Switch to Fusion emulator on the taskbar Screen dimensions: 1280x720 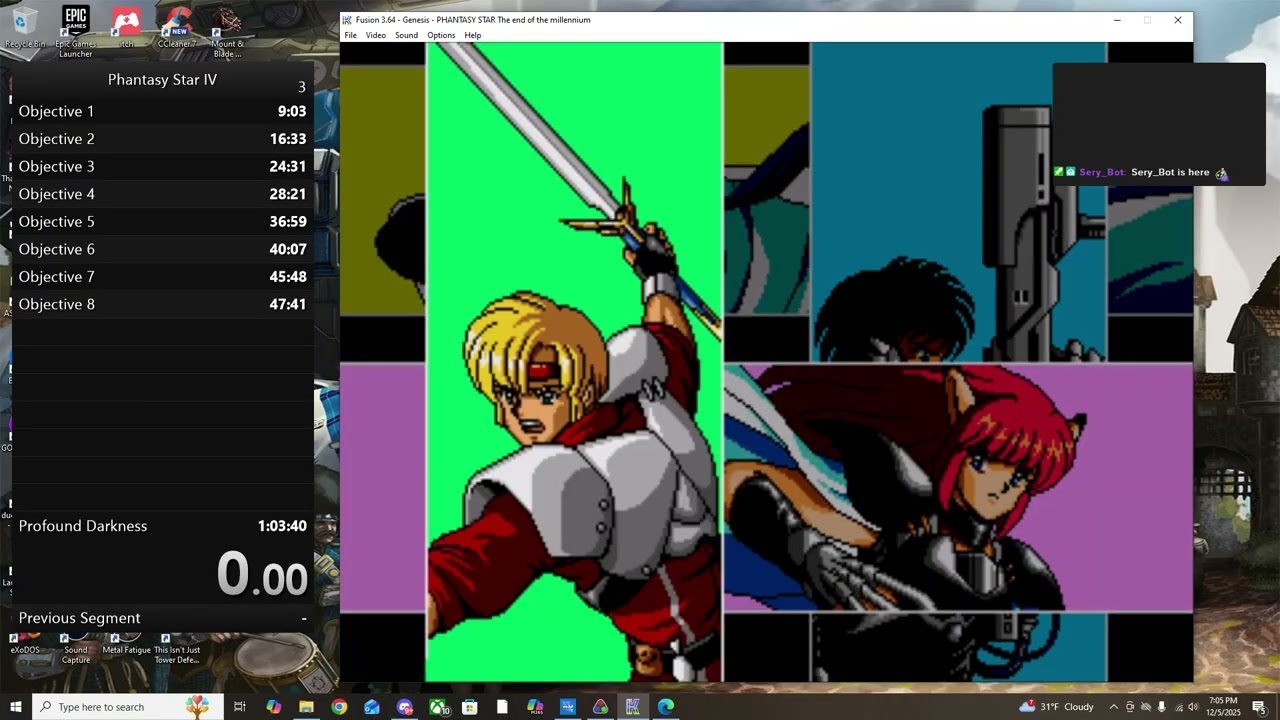(633, 707)
